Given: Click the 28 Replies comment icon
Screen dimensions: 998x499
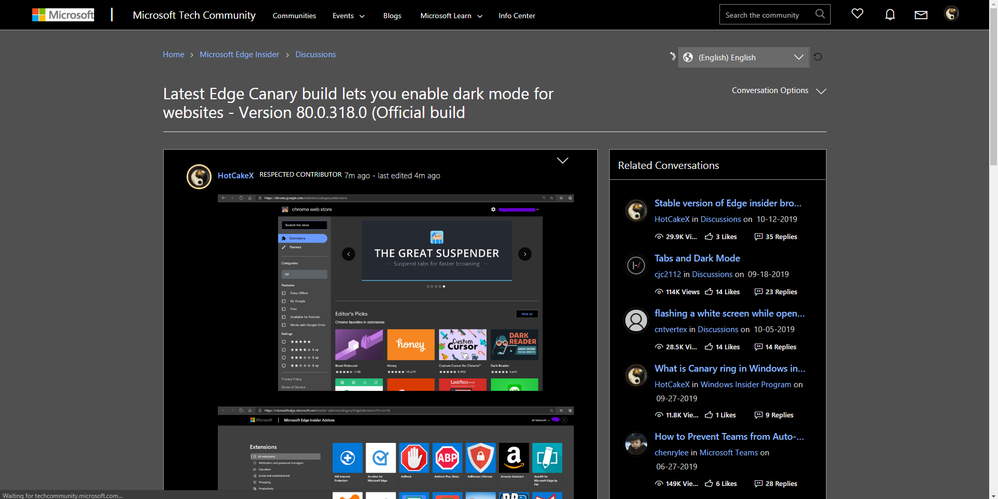Looking at the screenshot, I should tap(758, 483).
